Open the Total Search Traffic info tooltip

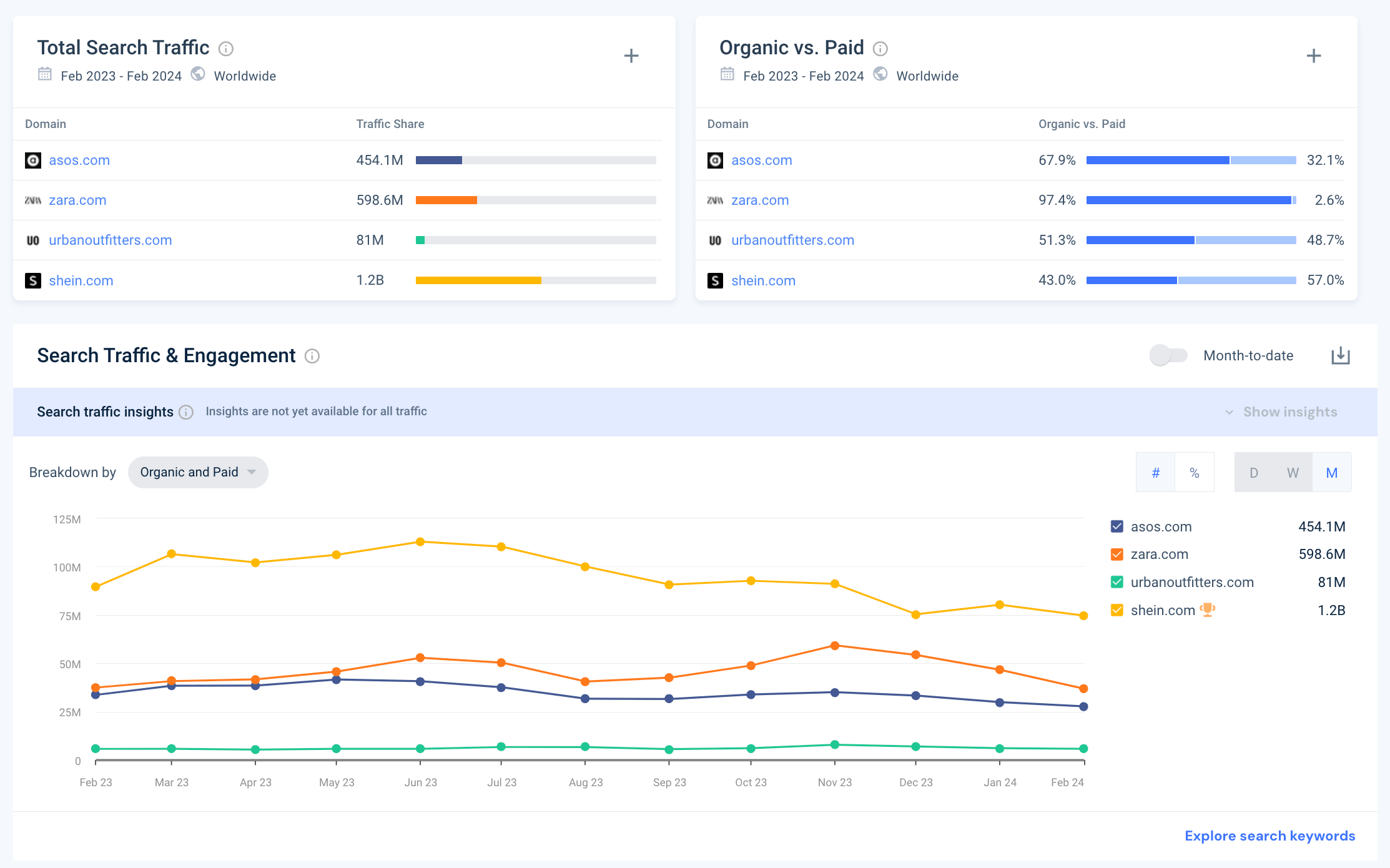click(x=226, y=48)
